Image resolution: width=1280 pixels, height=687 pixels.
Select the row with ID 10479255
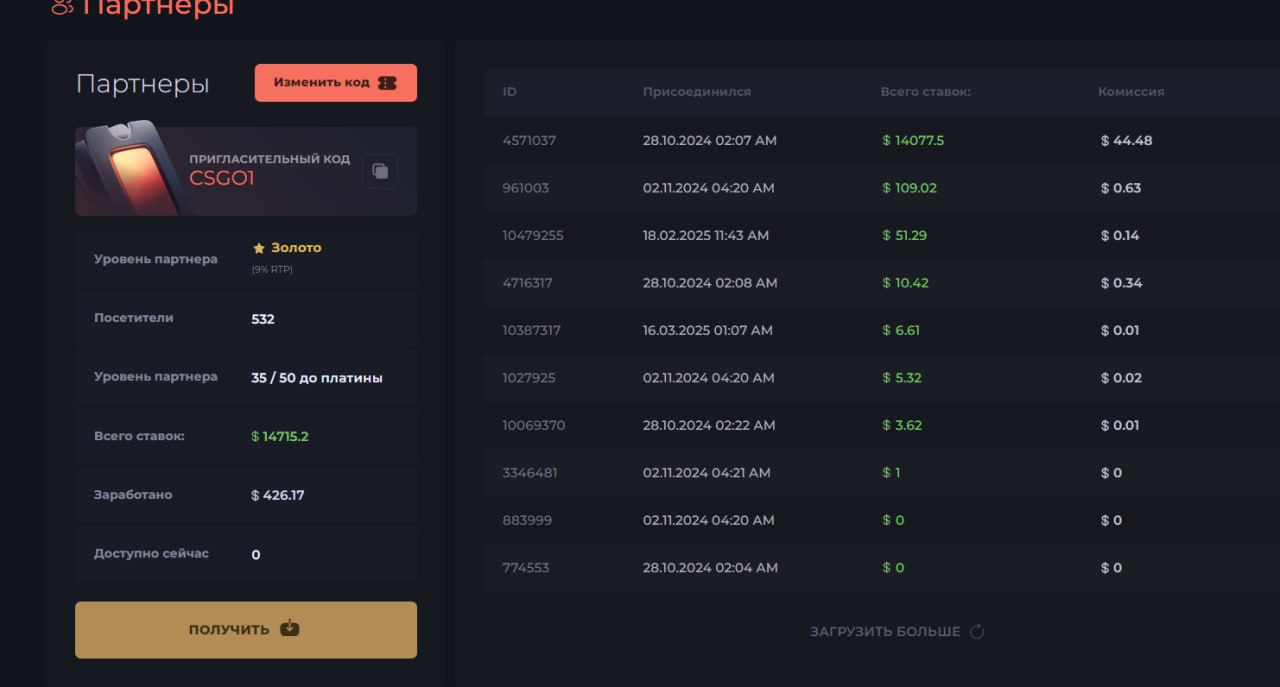click(532, 236)
